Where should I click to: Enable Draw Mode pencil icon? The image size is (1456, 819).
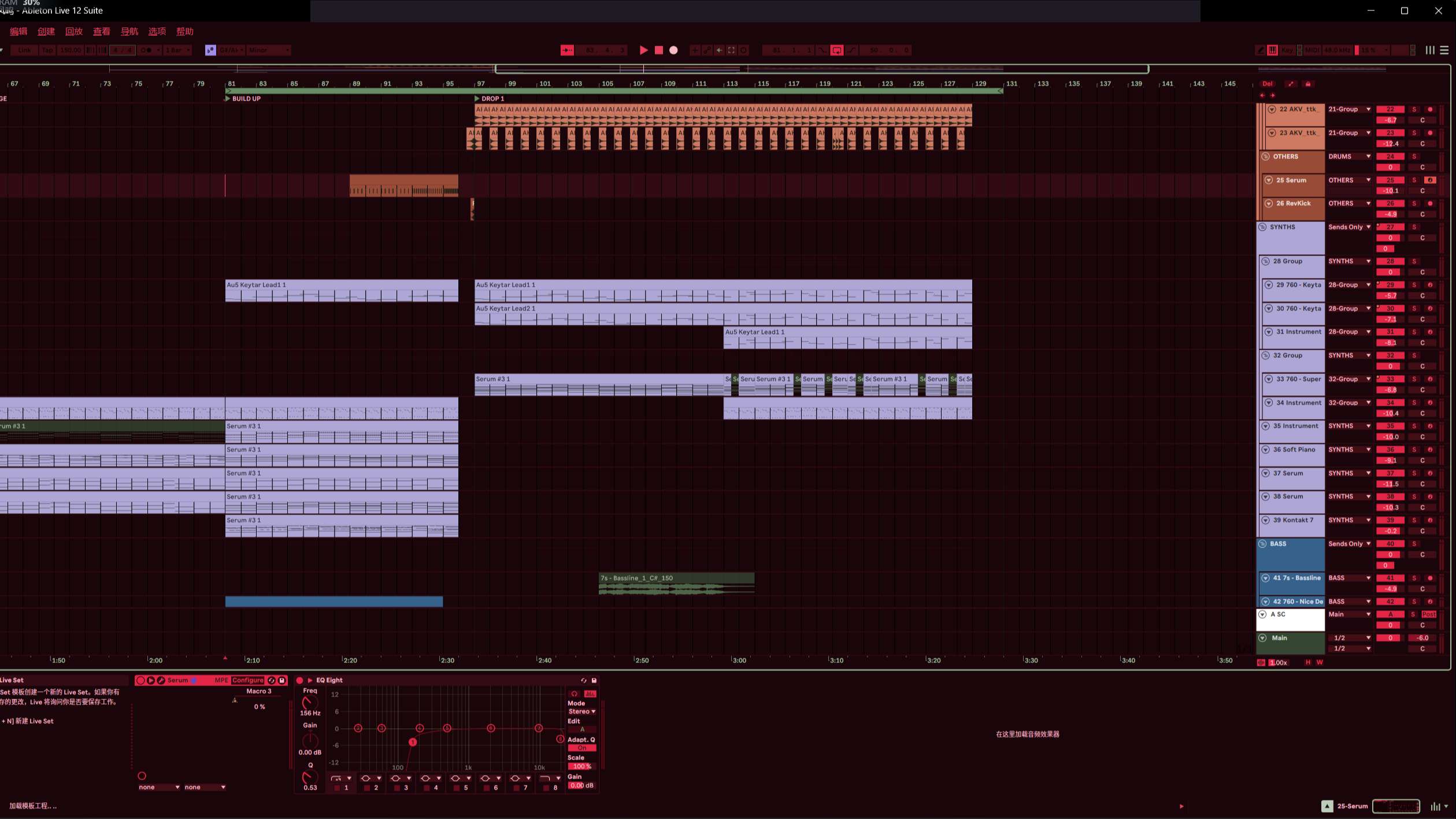coord(1260,50)
